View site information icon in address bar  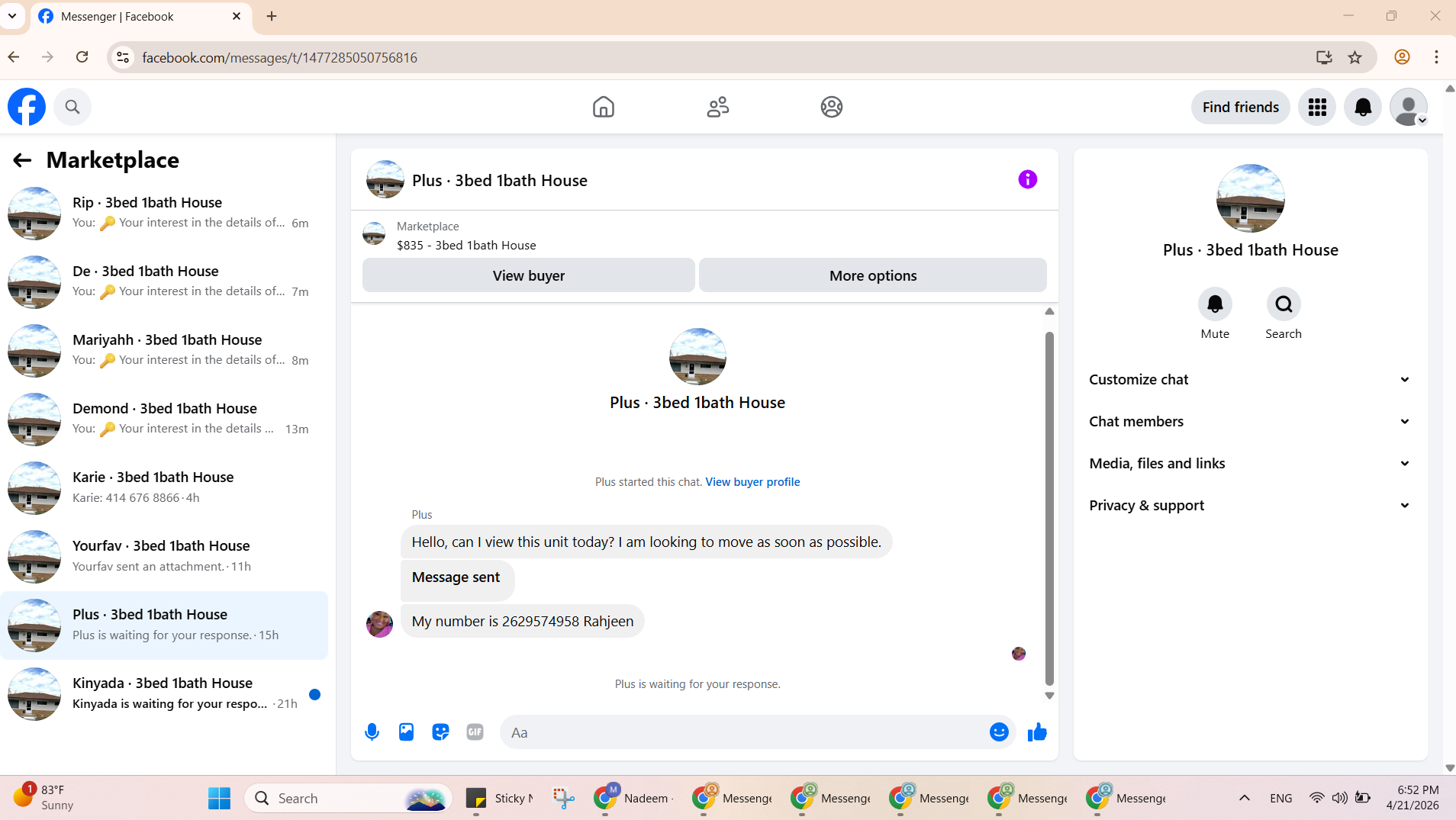click(x=123, y=57)
